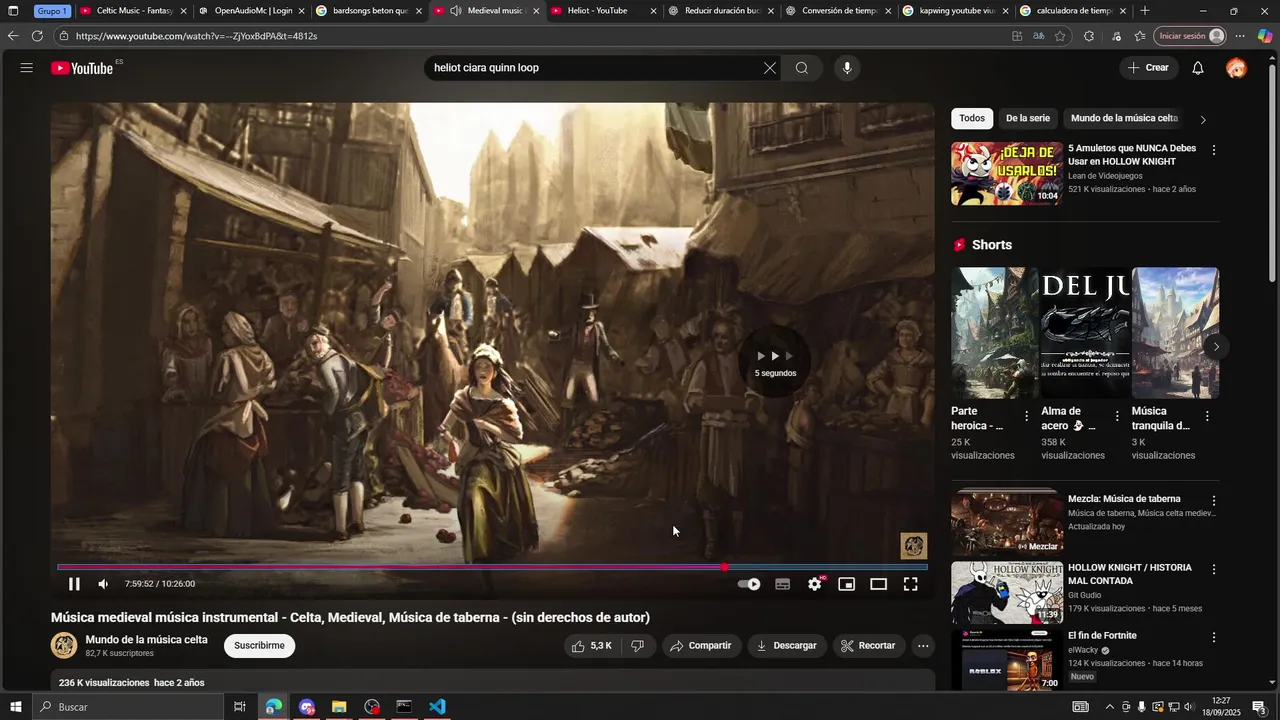
Task: Open the browser translate icon
Action: (x=1039, y=36)
